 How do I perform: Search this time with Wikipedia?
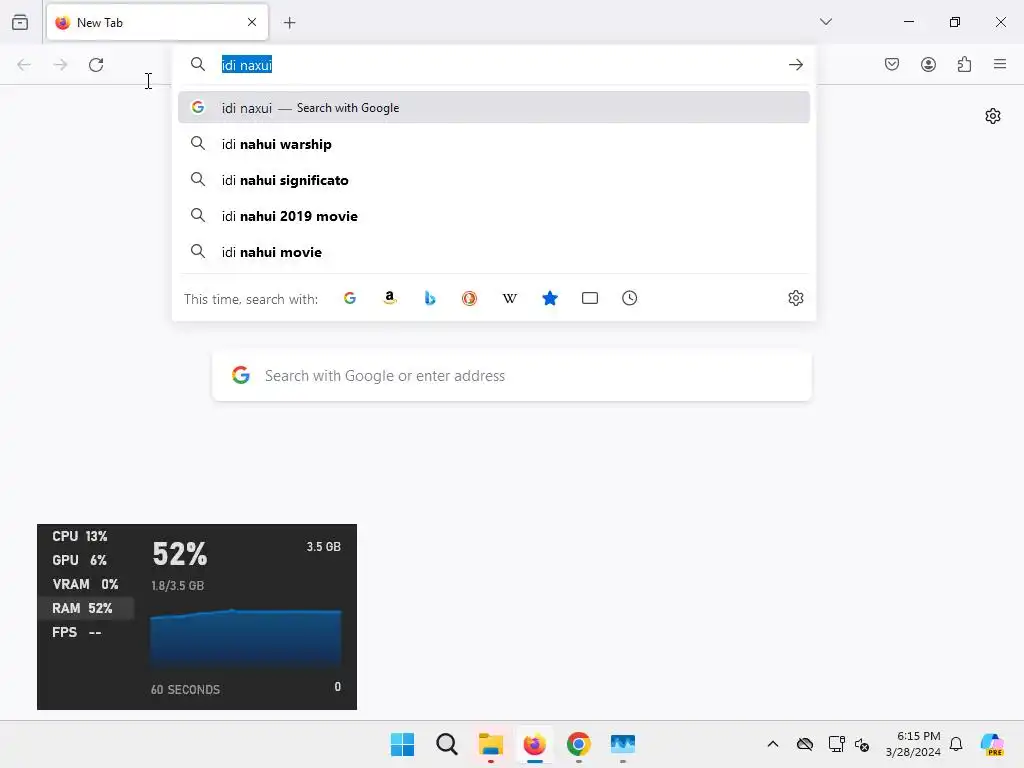tap(509, 298)
